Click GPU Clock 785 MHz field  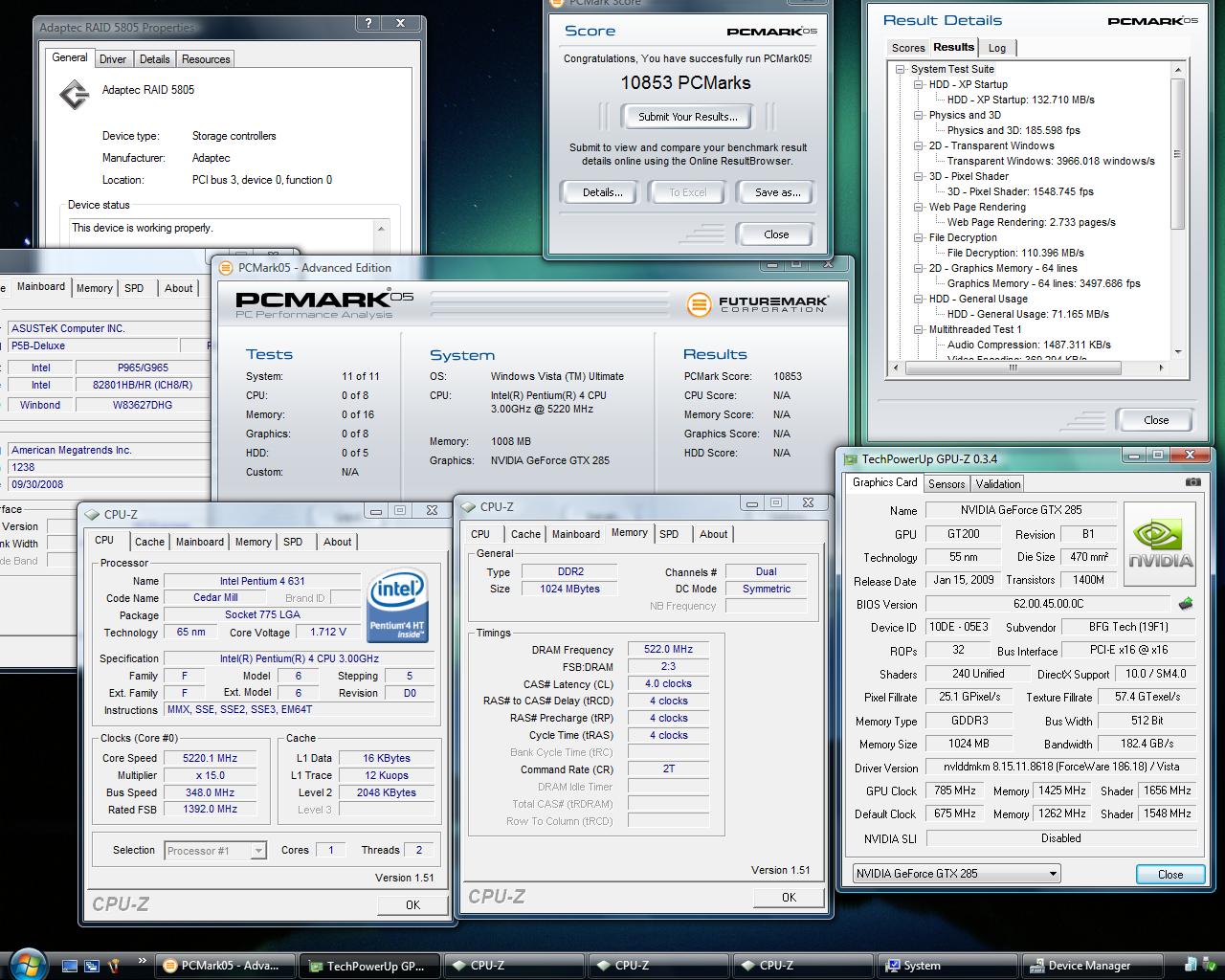[x=954, y=791]
